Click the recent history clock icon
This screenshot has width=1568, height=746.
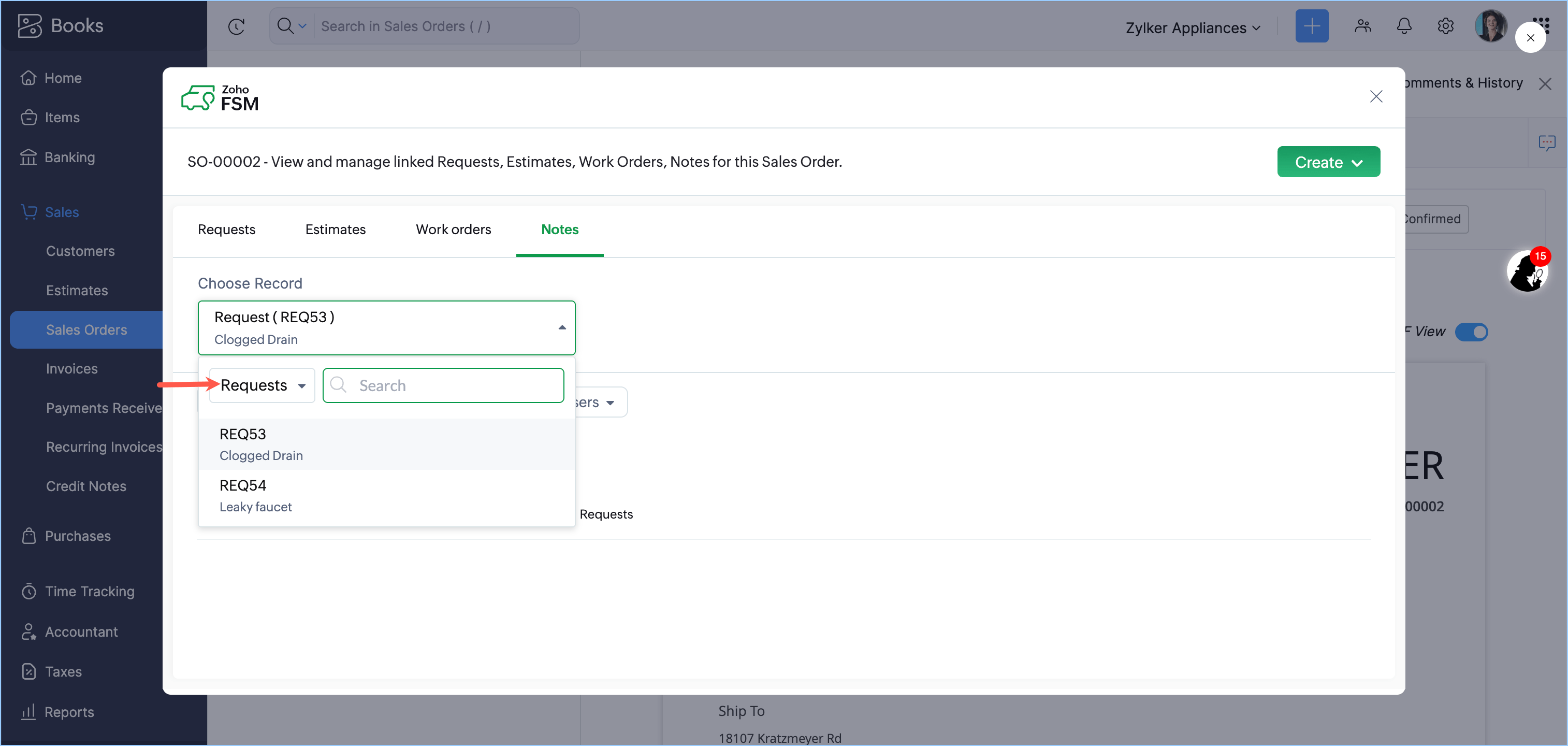236,26
